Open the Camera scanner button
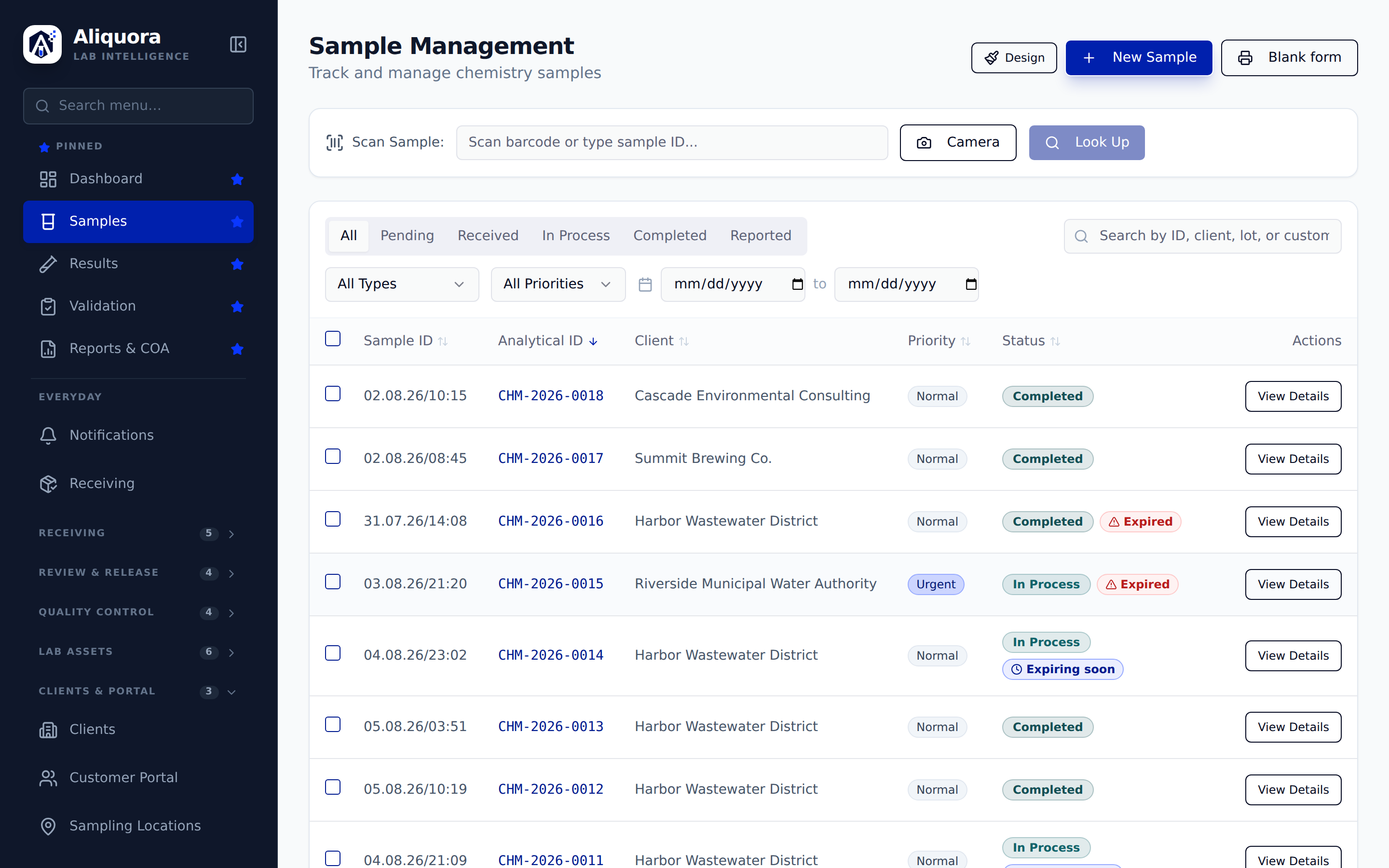Image resolution: width=1389 pixels, height=868 pixels. (x=958, y=142)
